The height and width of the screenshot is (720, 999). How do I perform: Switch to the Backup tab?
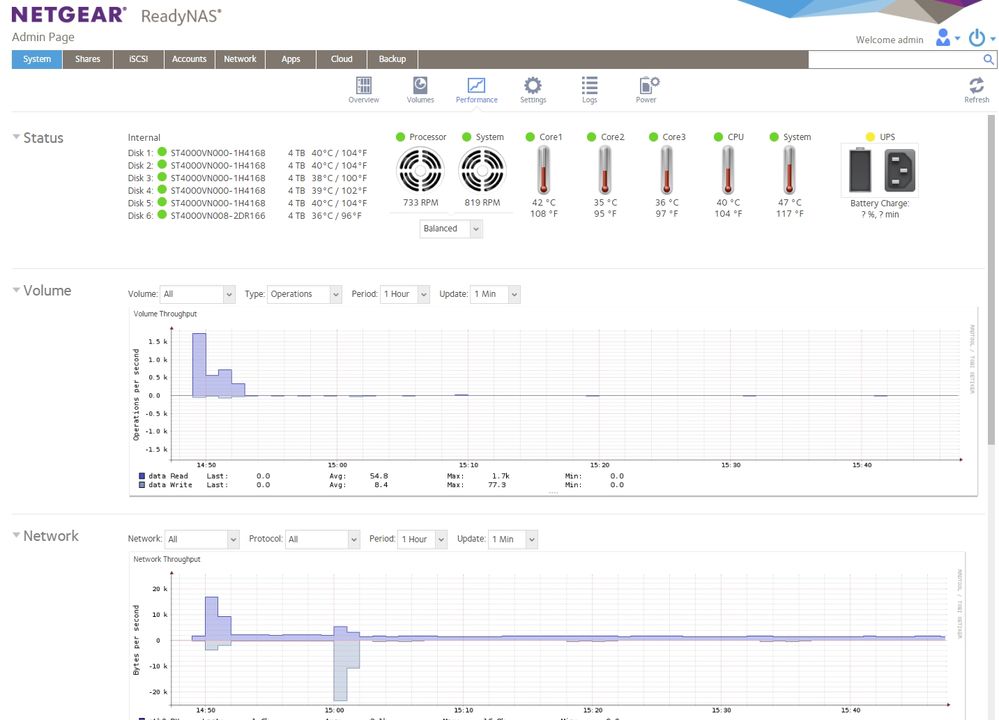coord(392,59)
